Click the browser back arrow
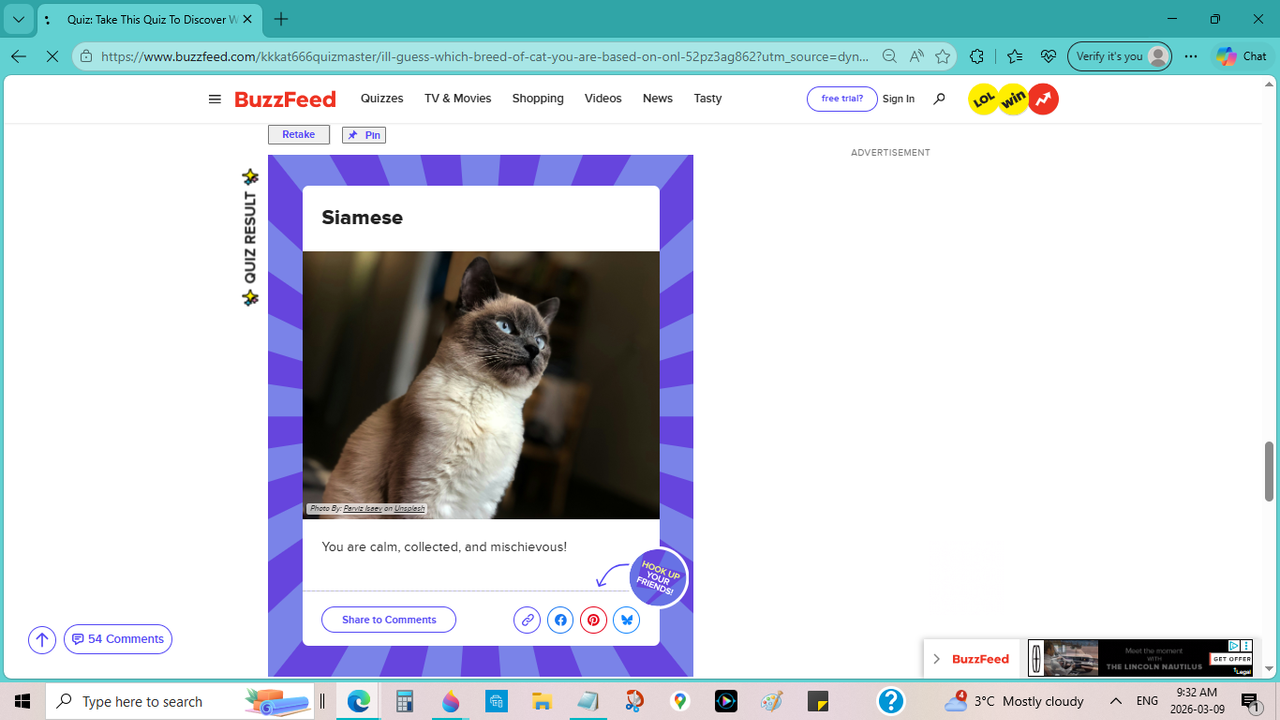This screenshot has width=1280, height=720. point(18,57)
